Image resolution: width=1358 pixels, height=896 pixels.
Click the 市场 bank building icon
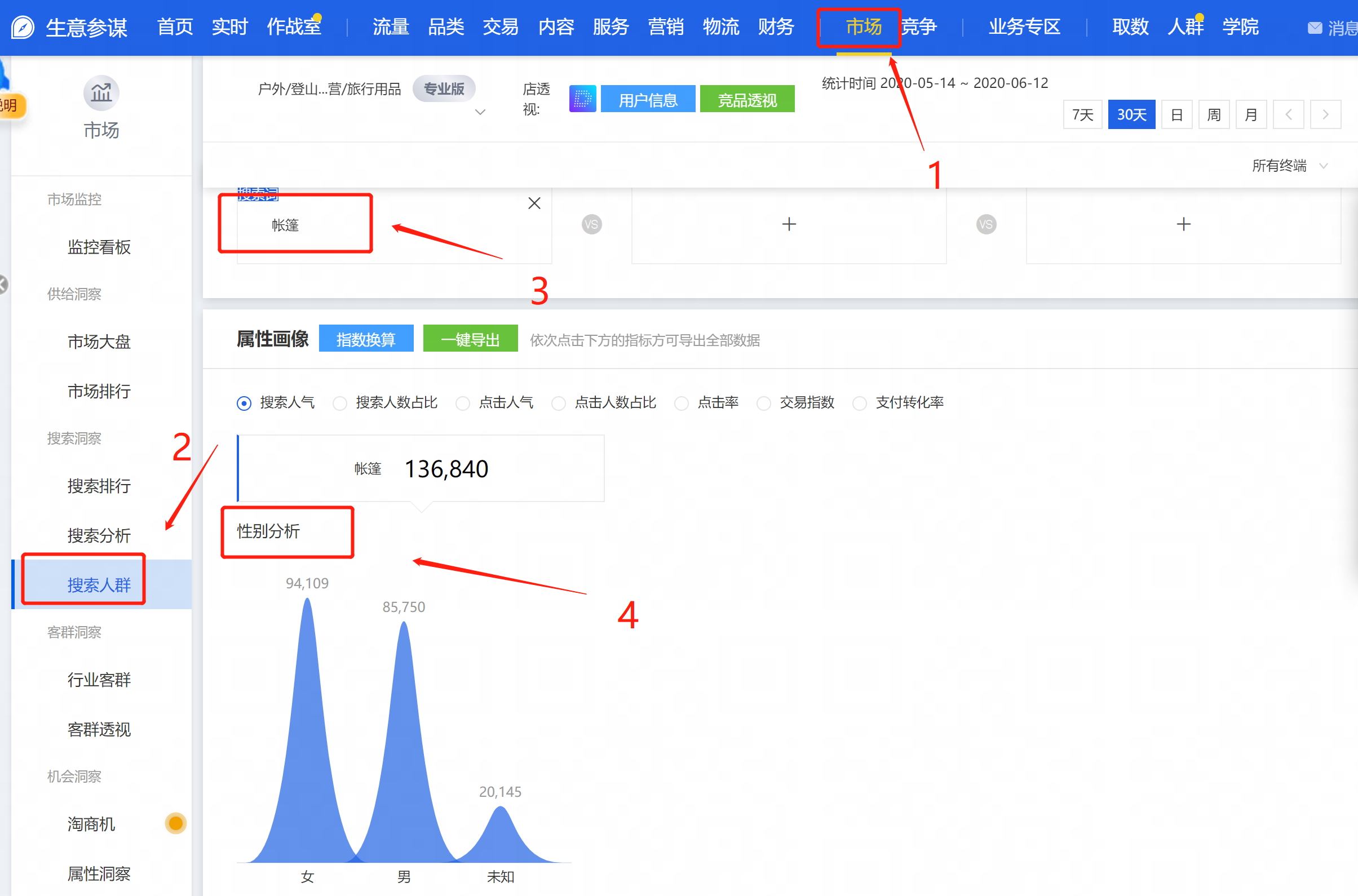click(101, 92)
